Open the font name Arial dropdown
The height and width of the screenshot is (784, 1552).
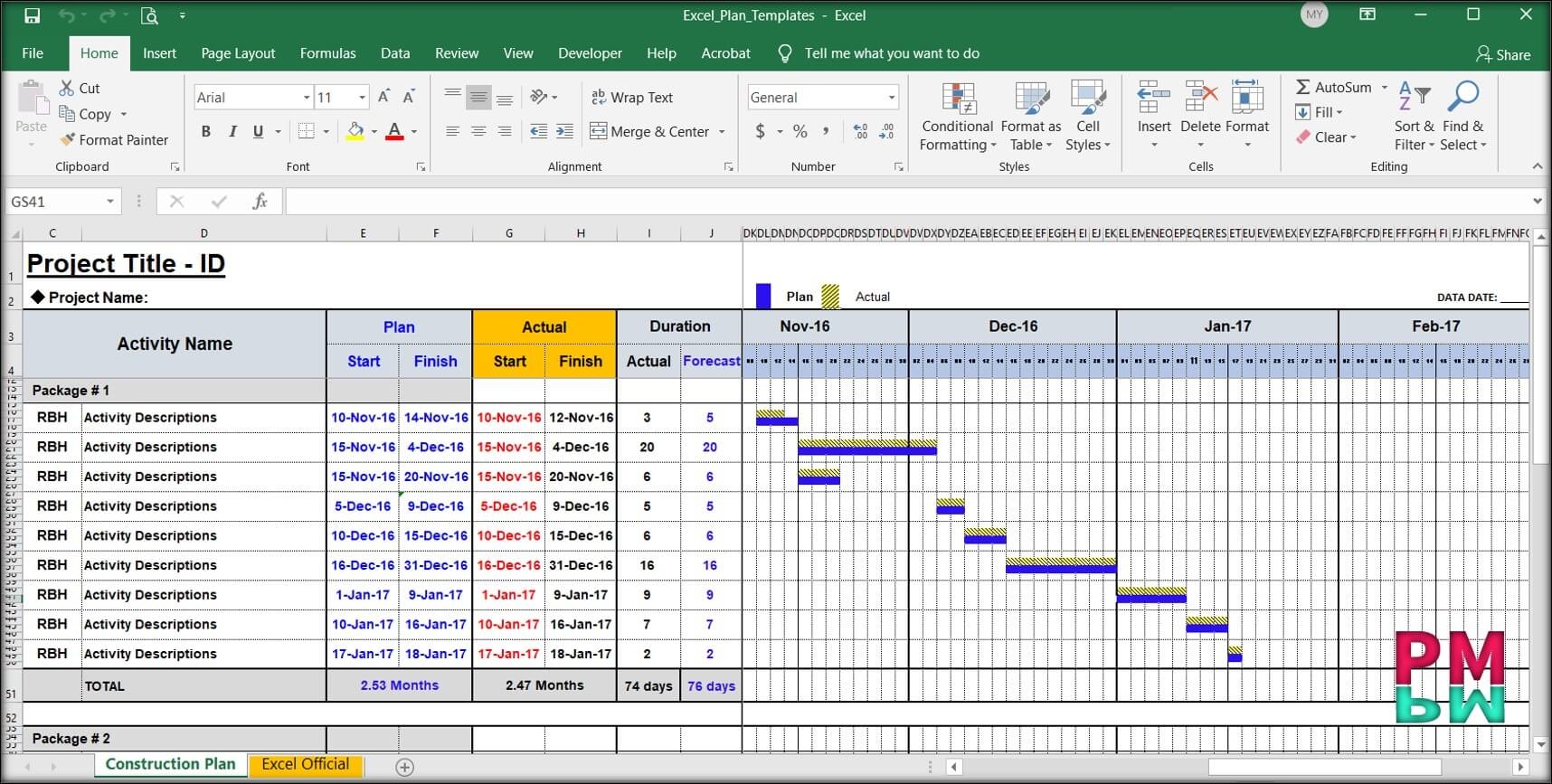pos(307,98)
